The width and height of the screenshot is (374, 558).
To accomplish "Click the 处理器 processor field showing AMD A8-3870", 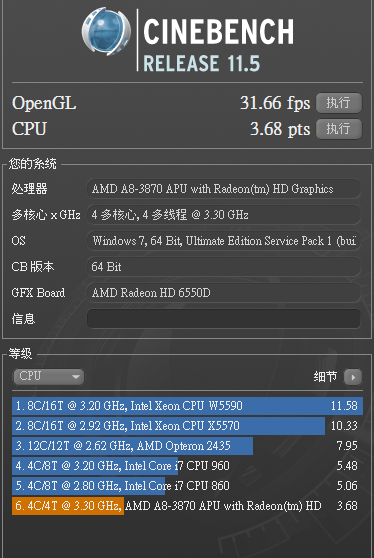I will click(223, 189).
